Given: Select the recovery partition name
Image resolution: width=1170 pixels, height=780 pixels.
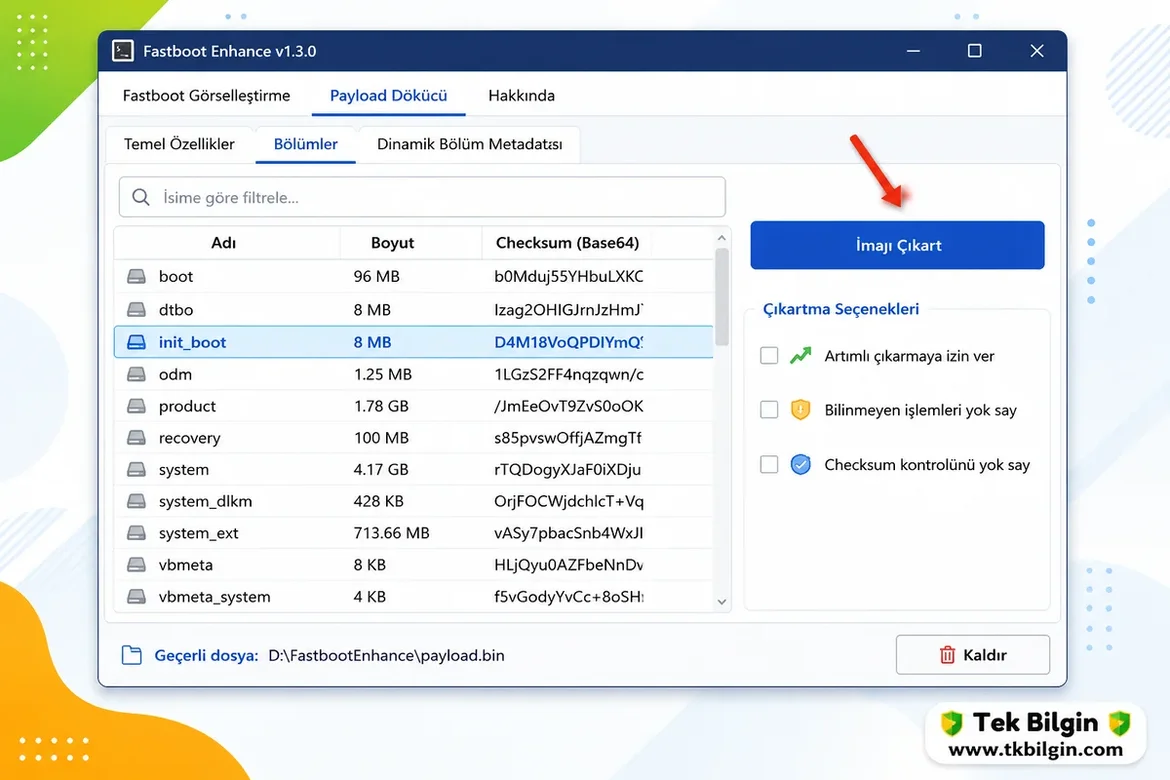Looking at the screenshot, I should [190, 437].
